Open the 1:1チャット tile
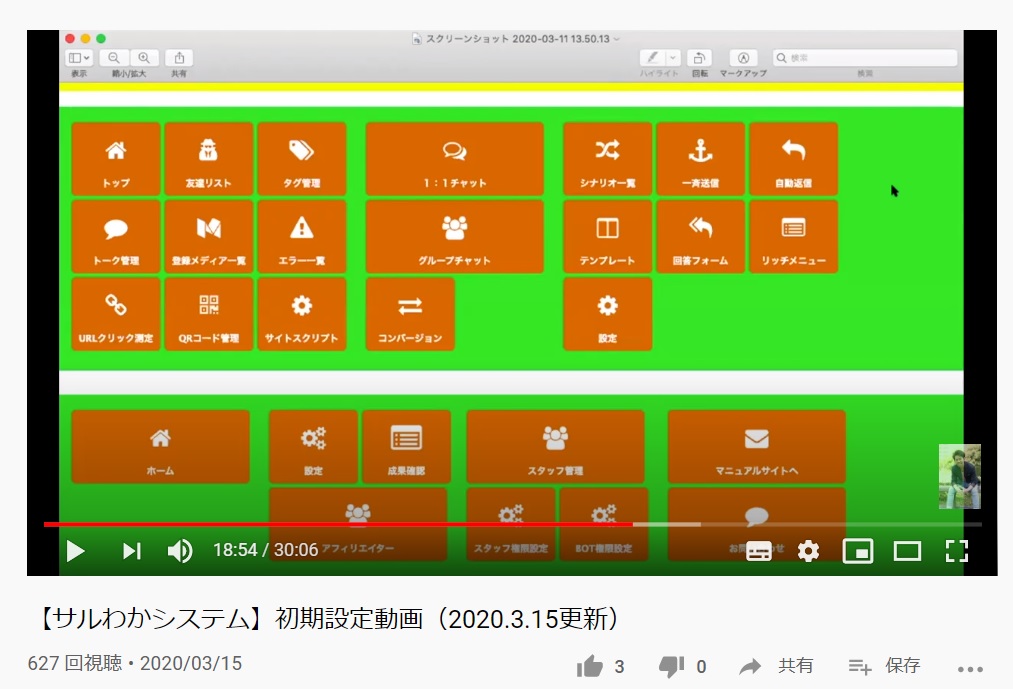The image size is (1013, 689). pos(455,159)
